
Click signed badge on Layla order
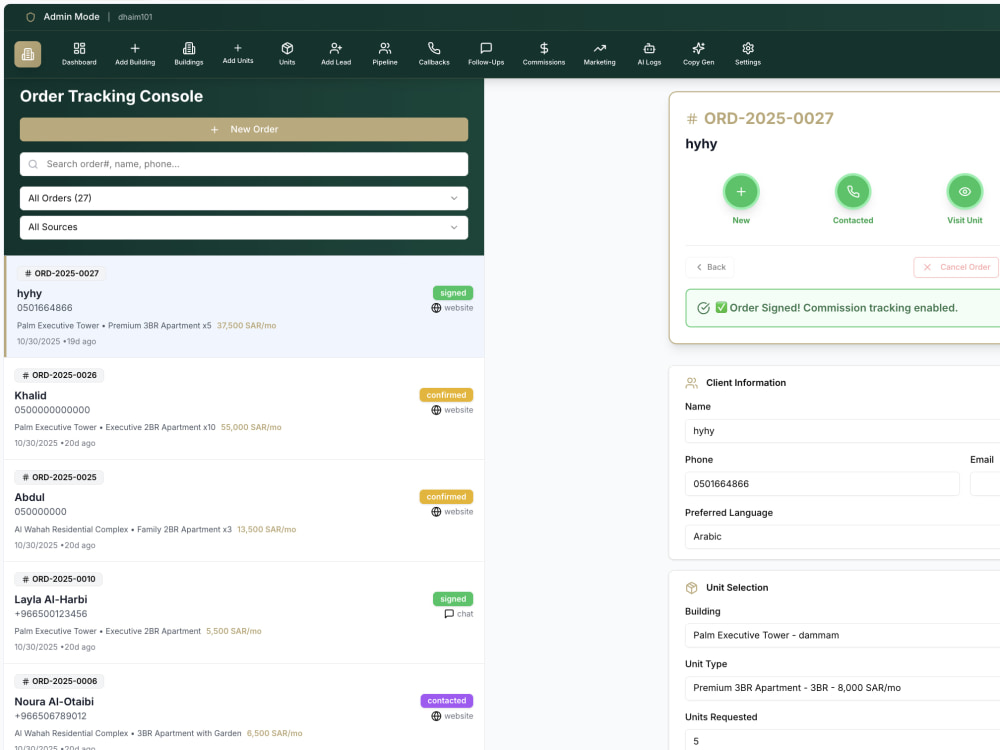pyautogui.click(x=453, y=599)
